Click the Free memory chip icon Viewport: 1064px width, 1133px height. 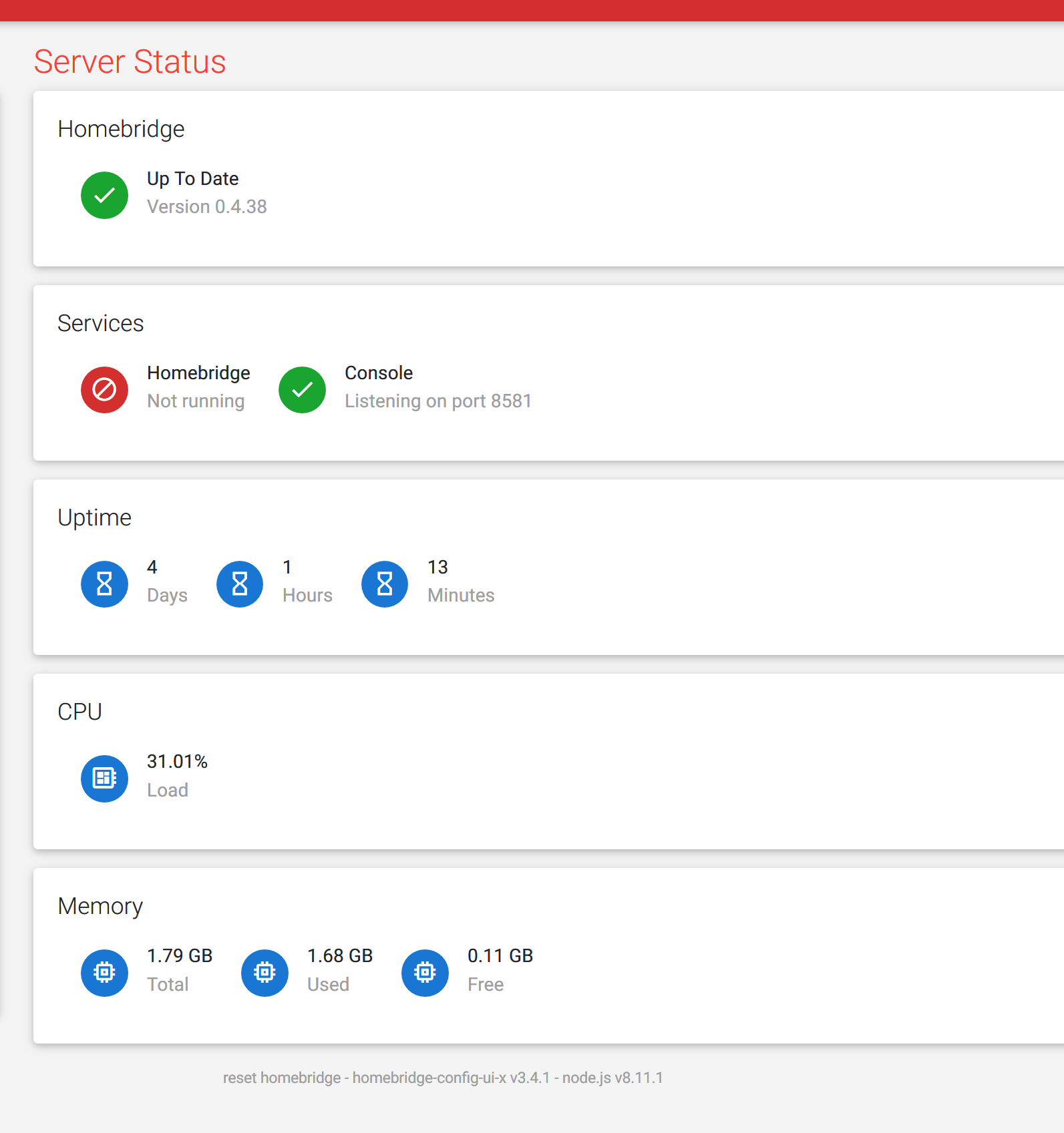pos(425,972)
